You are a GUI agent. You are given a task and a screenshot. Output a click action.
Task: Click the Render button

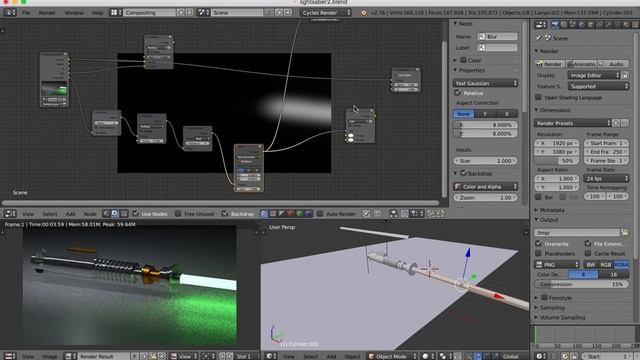click(x=549, y=64)
